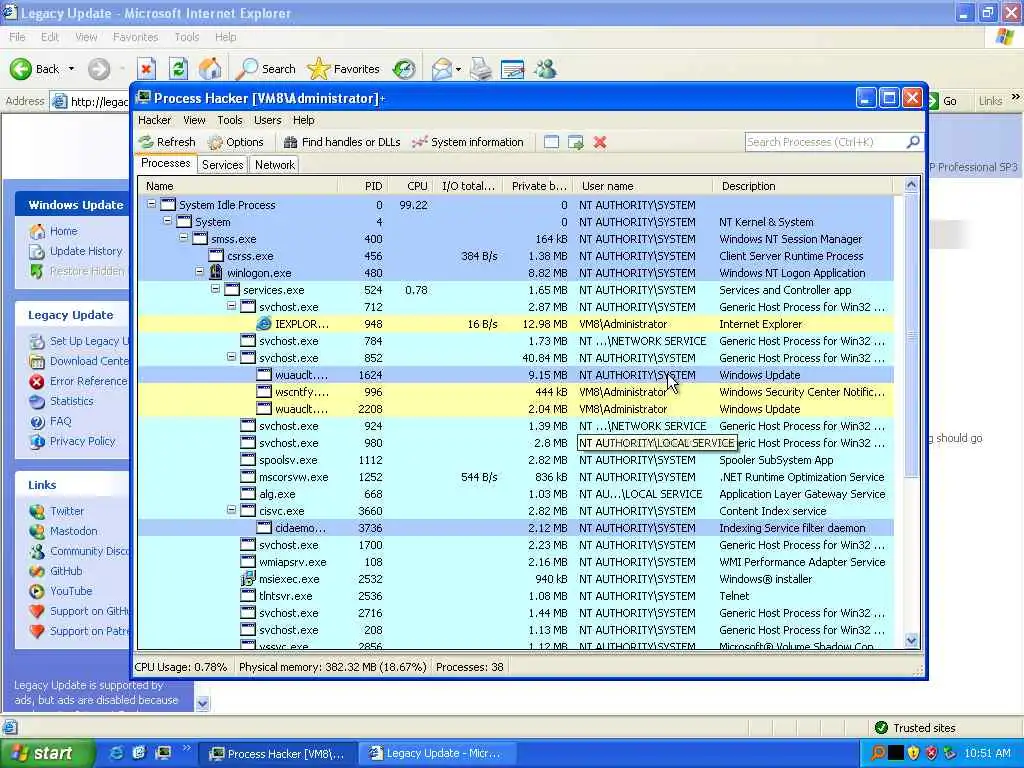Click the Search button in Internet Explorer toolbar
1024x768 pixels.
click(x=266, y=69)
